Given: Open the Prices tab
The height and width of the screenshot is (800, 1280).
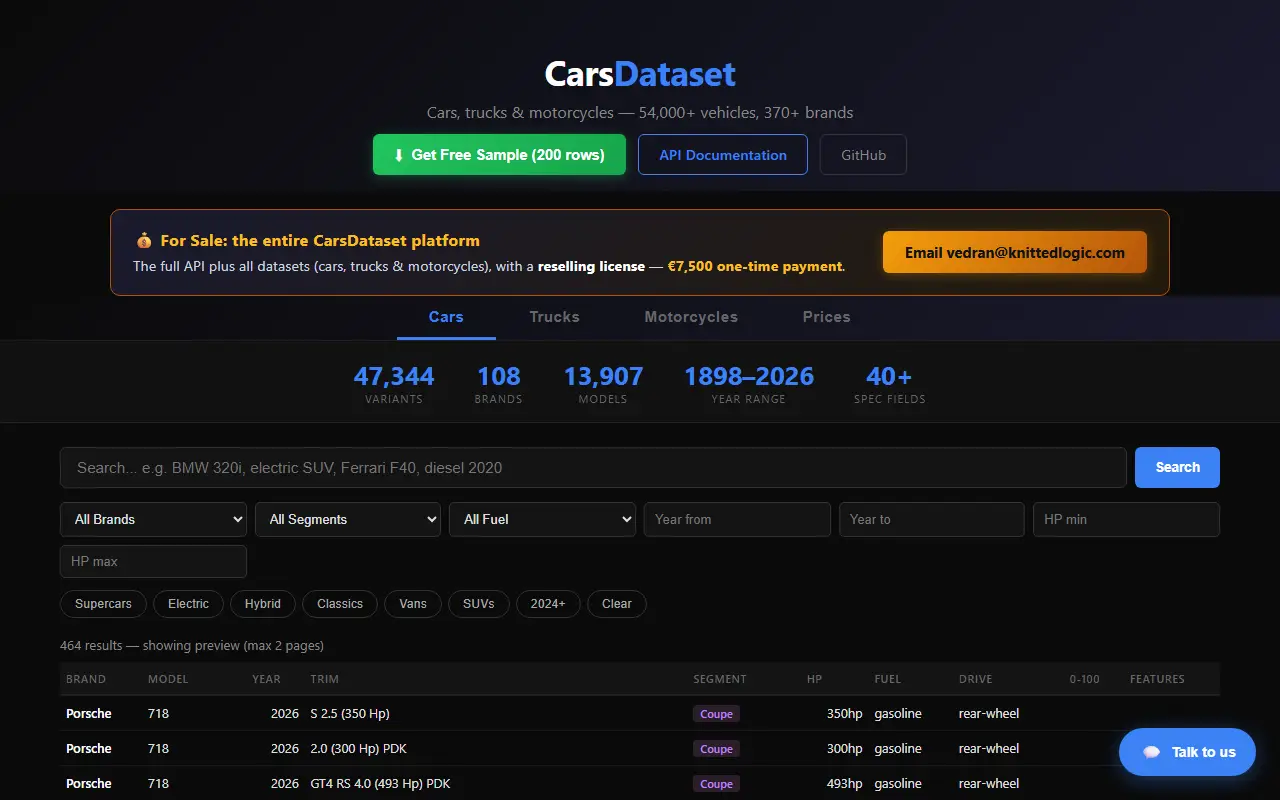Looking at the screenshot, I should [826, 317].
